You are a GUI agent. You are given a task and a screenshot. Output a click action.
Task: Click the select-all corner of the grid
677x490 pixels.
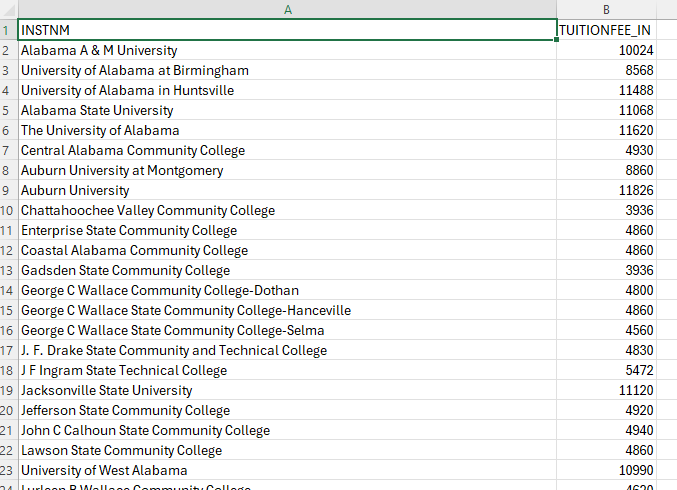[x=8, y=9]
